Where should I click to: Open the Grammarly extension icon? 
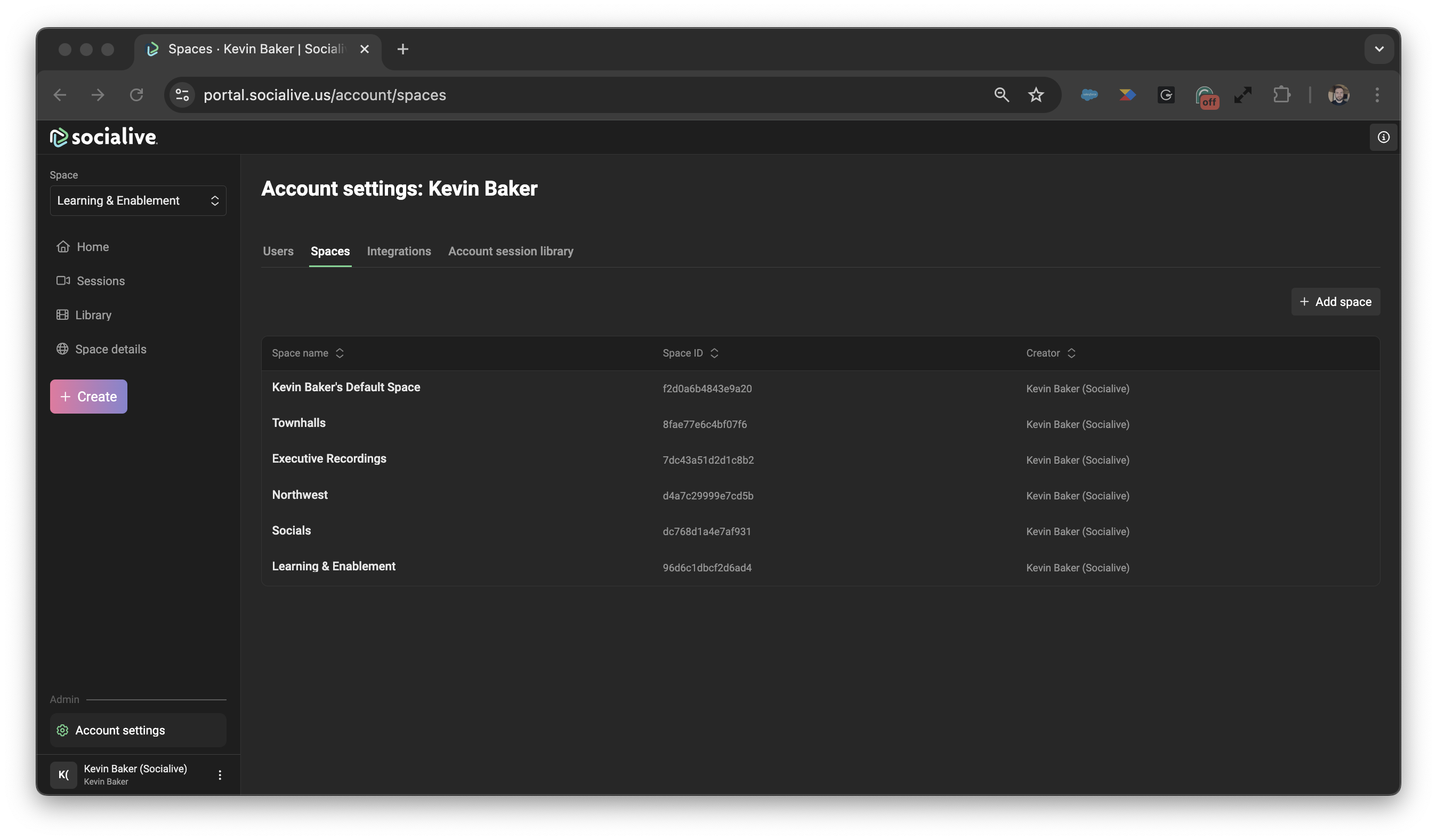1166,95
